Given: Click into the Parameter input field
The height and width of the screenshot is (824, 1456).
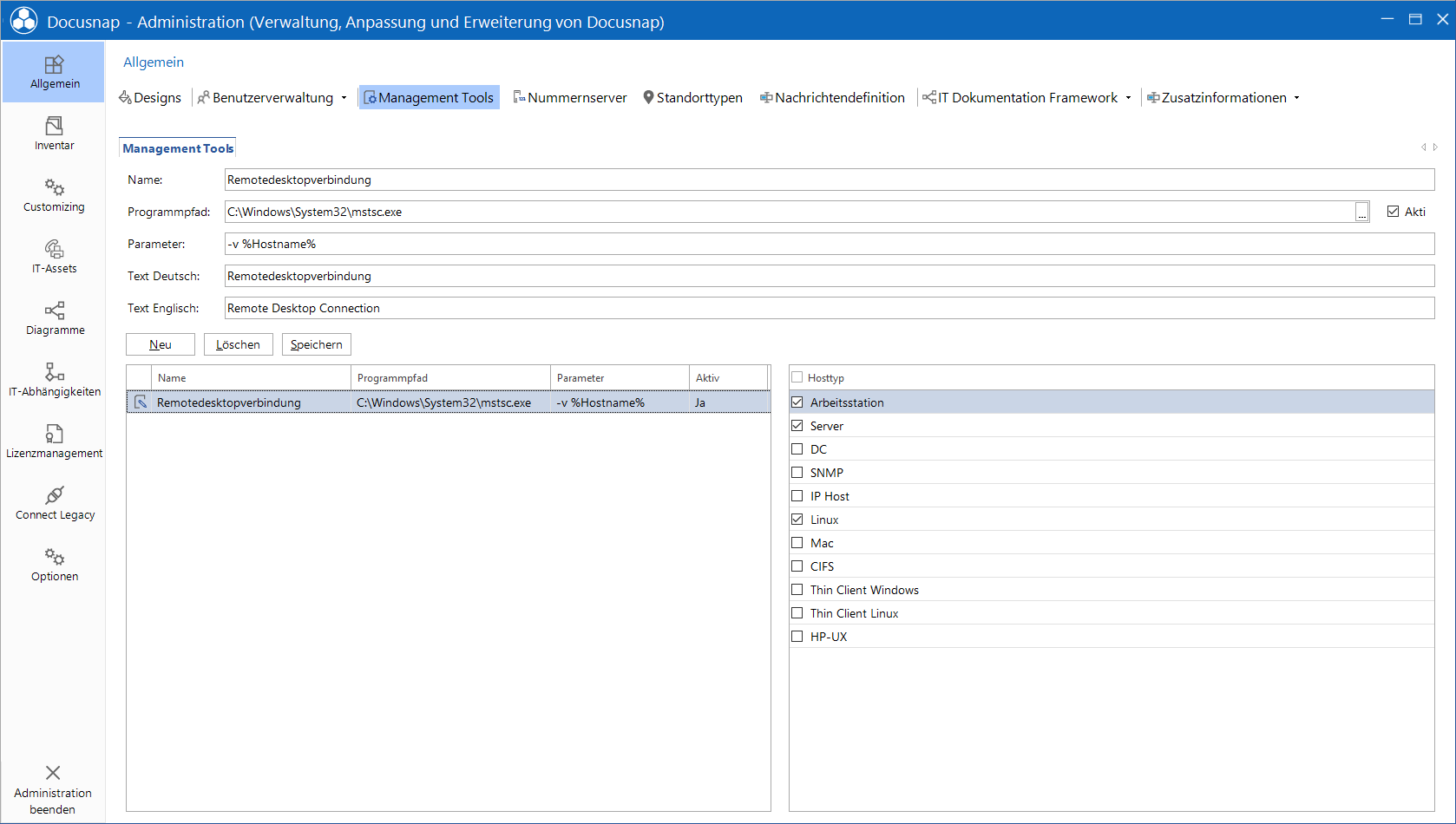Looking at the screenshot, I should 830,244.
